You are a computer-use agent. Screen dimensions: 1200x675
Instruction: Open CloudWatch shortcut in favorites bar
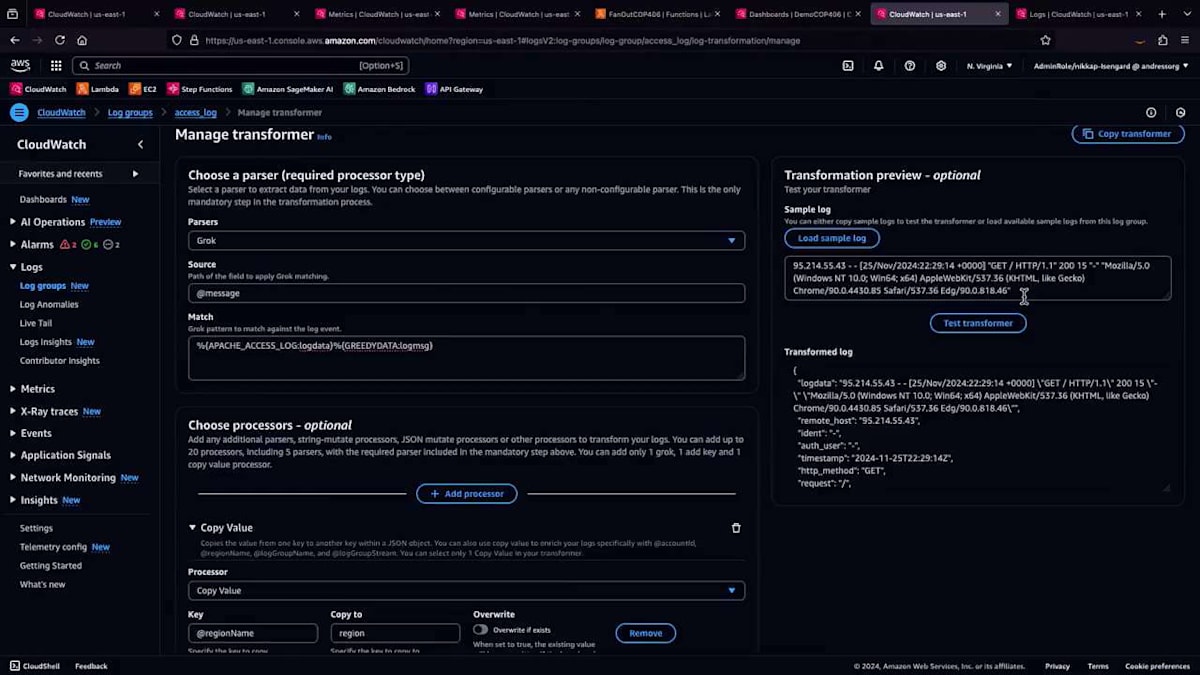[38, 89]
